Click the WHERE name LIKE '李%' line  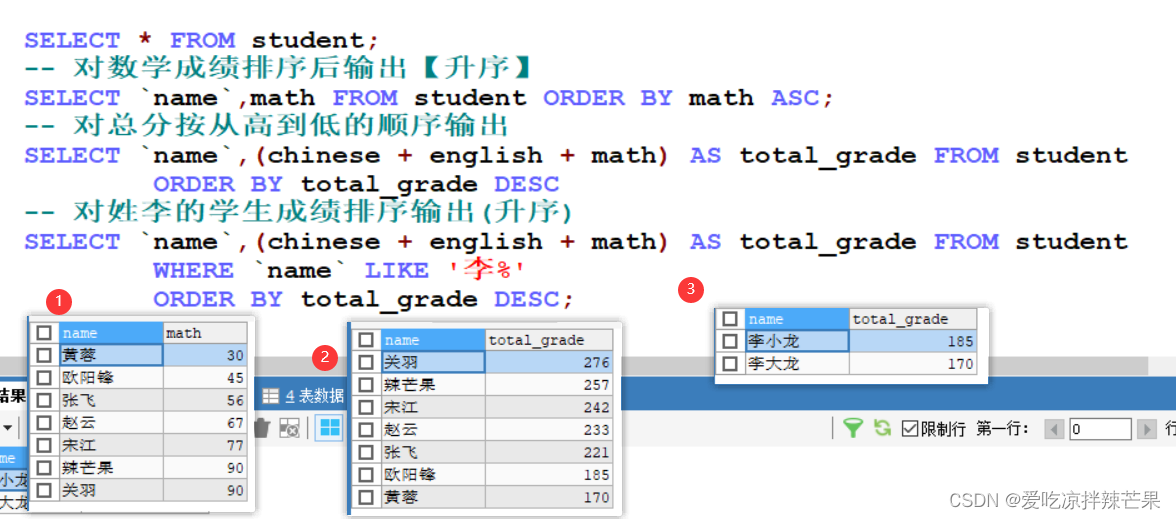pos(338,270)
